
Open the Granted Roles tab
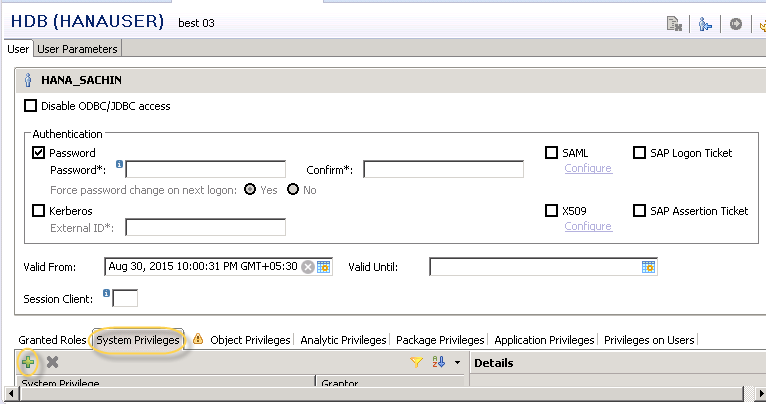tap(52, 340)
